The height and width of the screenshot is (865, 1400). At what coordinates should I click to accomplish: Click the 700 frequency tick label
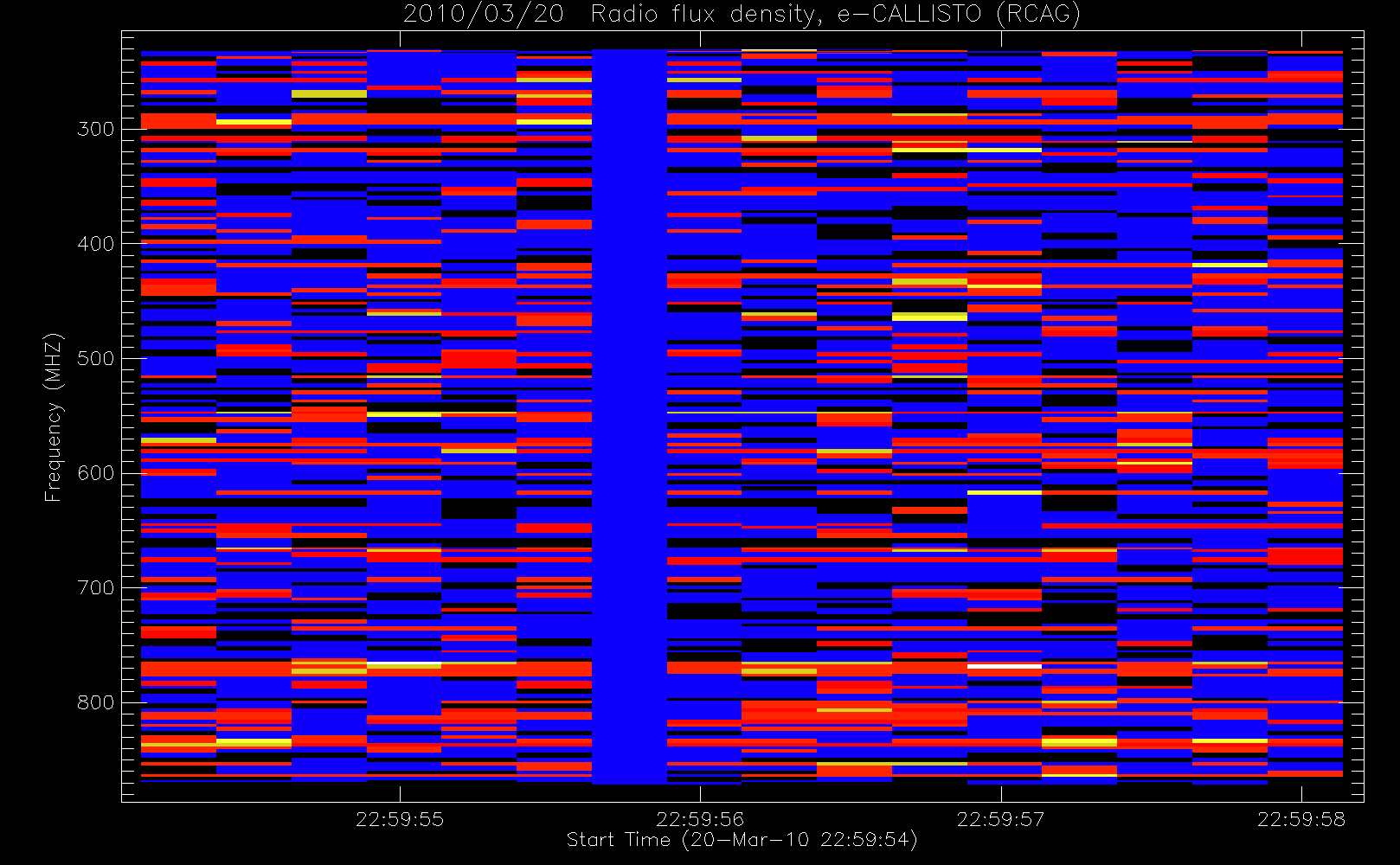95,588
